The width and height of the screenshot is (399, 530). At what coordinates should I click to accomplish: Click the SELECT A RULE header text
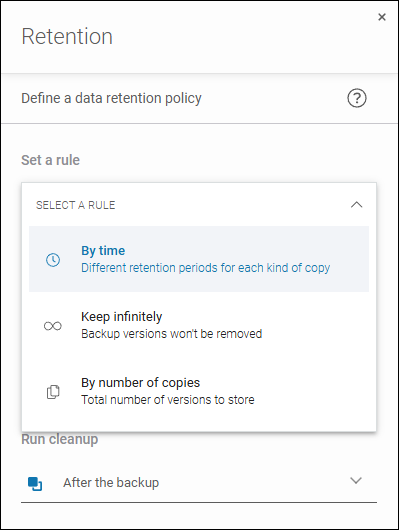tap(76, 205)
